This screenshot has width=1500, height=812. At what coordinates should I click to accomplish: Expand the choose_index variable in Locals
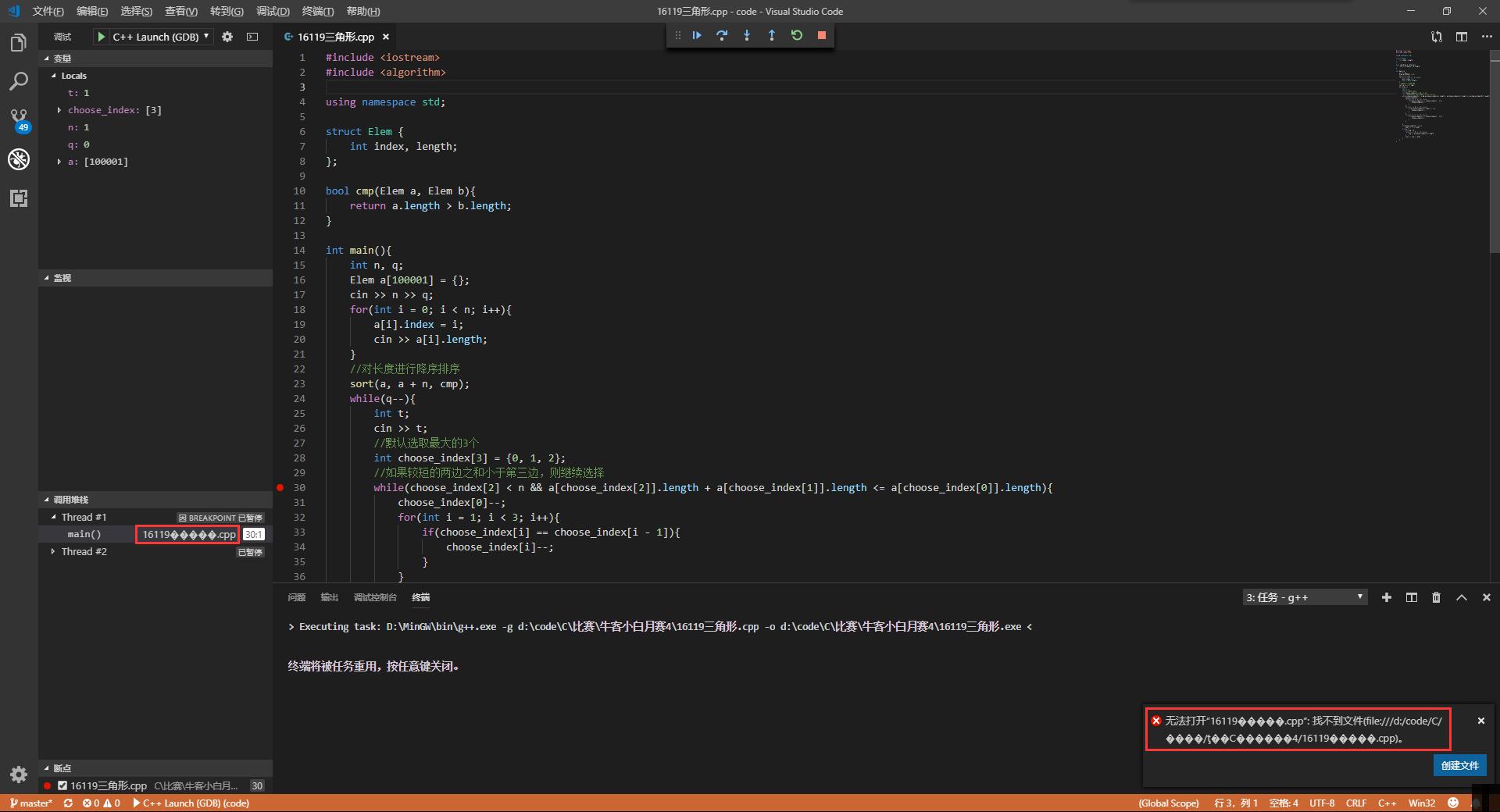pyautogui.click(x=59, y=110)
